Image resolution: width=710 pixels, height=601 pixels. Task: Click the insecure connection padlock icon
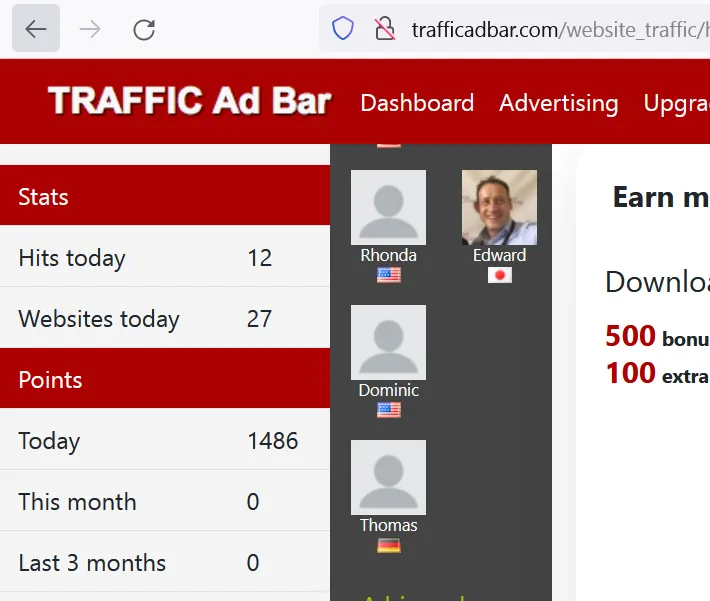click(x=384, y=29)
